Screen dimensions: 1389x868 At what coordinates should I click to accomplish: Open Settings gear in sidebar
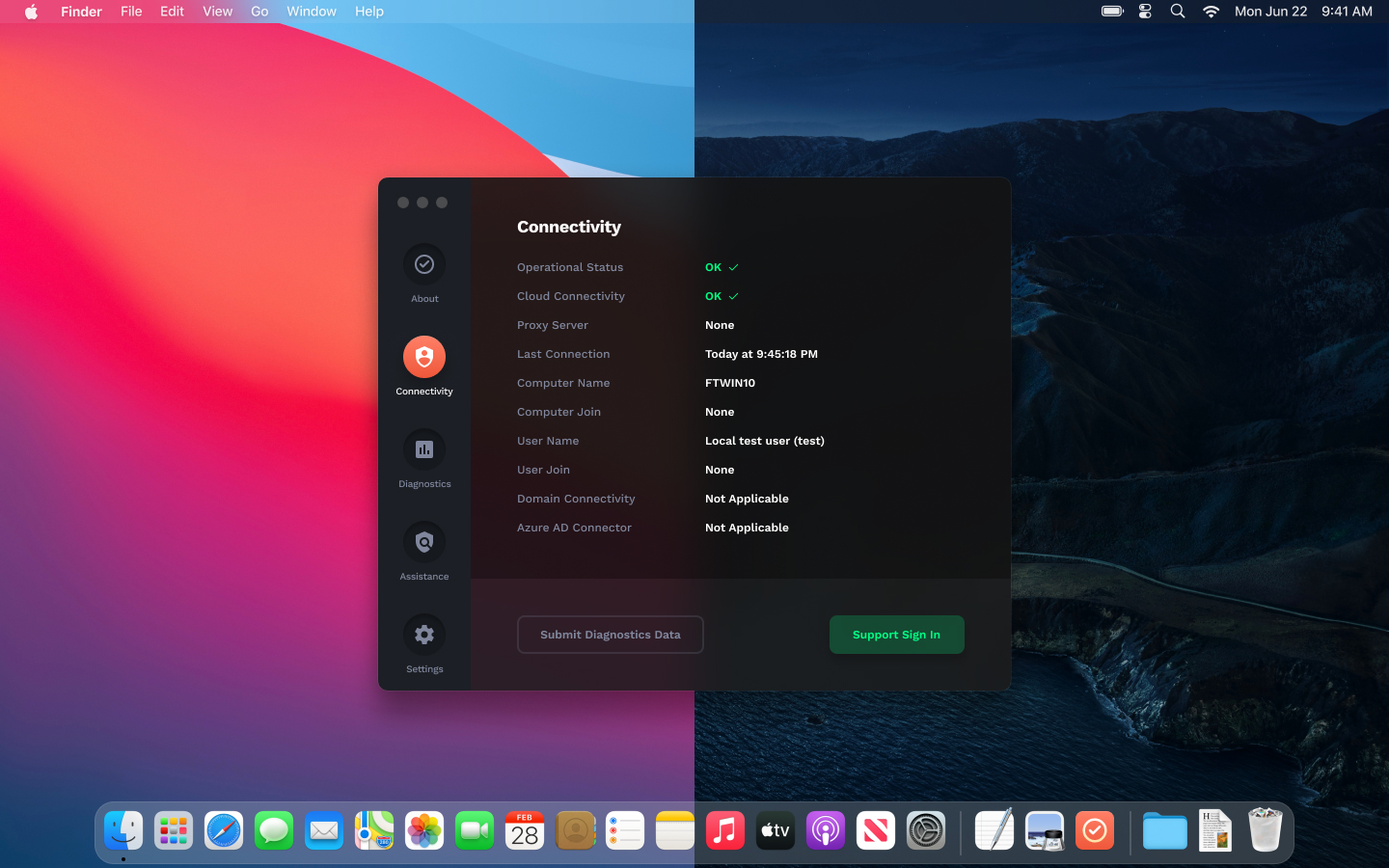coord(423,635)
